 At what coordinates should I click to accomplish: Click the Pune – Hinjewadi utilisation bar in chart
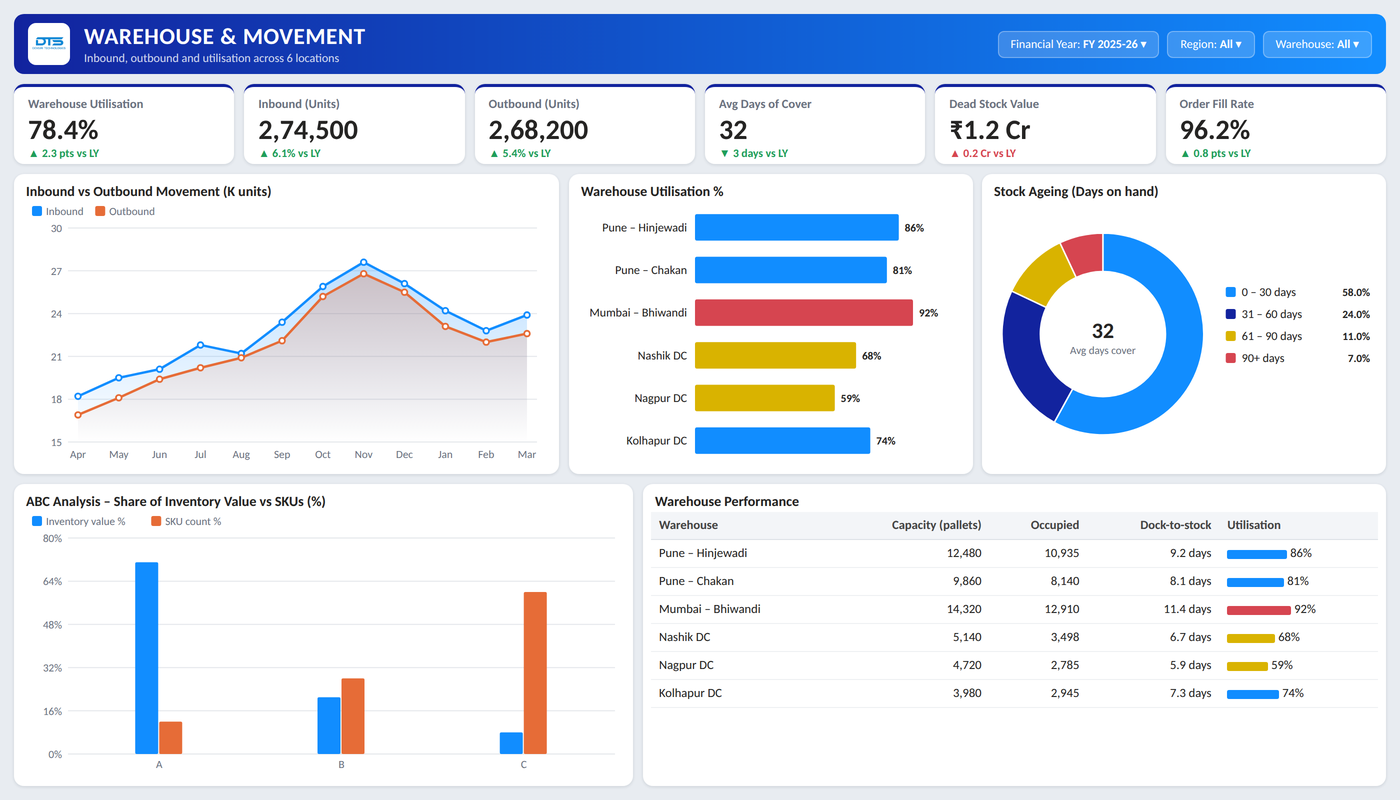pos(797,228)
